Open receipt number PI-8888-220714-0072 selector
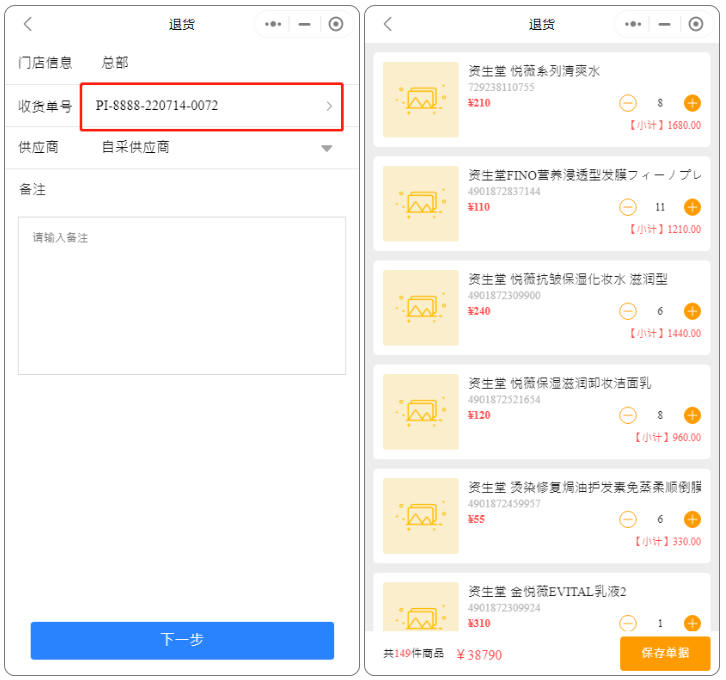This screenshot has width=726, height=680. (212, 106)
